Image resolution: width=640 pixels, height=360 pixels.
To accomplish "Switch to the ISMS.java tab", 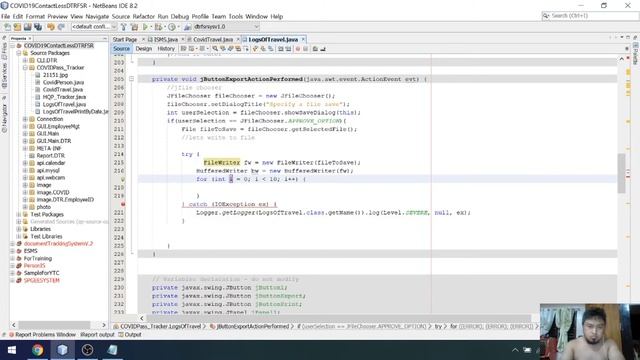I will [x=166, y=40].
